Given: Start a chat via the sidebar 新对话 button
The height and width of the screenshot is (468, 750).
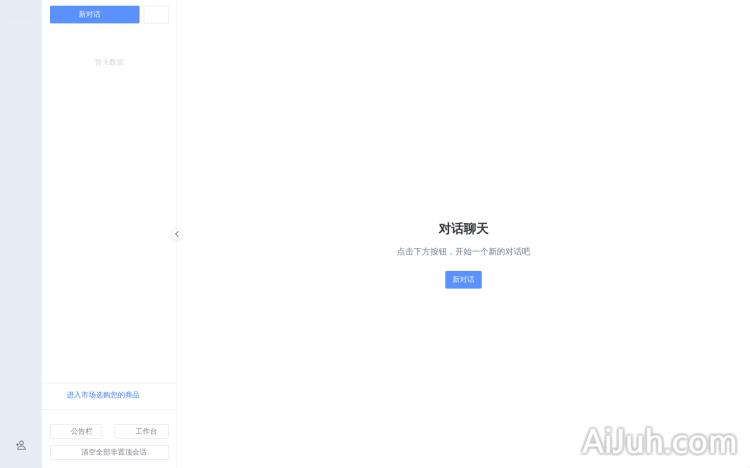Looking at the screenshot, I should (x=94, y=14).
